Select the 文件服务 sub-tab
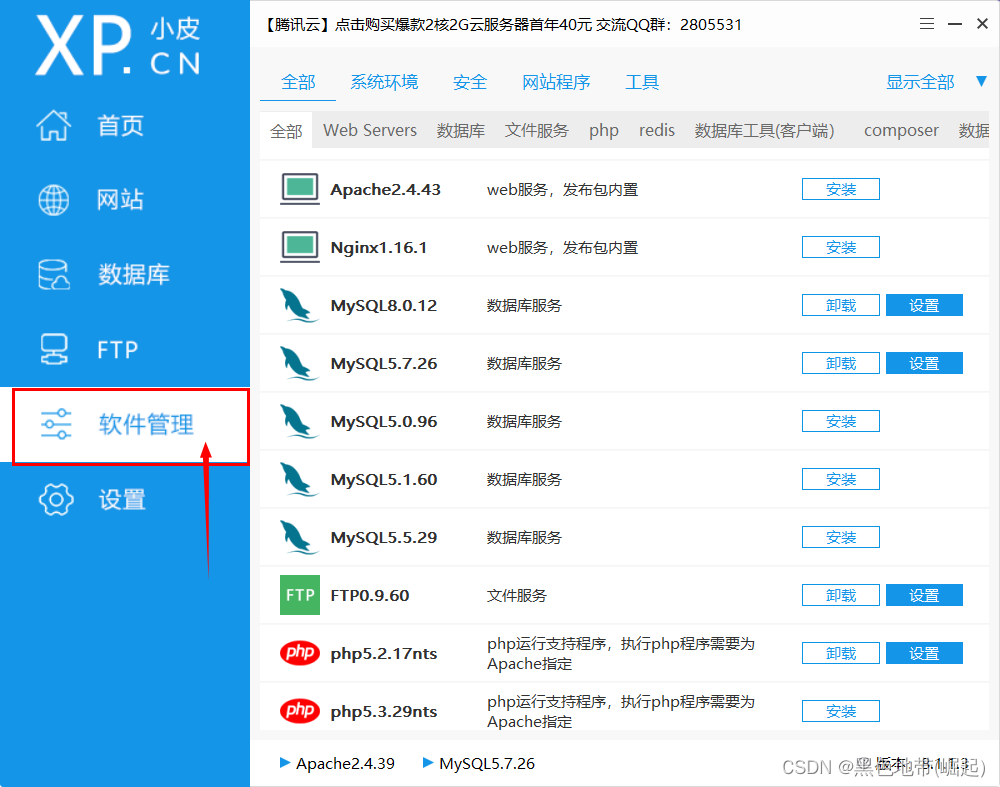This screenshot has width=1000, height=787. pos(536,130)
